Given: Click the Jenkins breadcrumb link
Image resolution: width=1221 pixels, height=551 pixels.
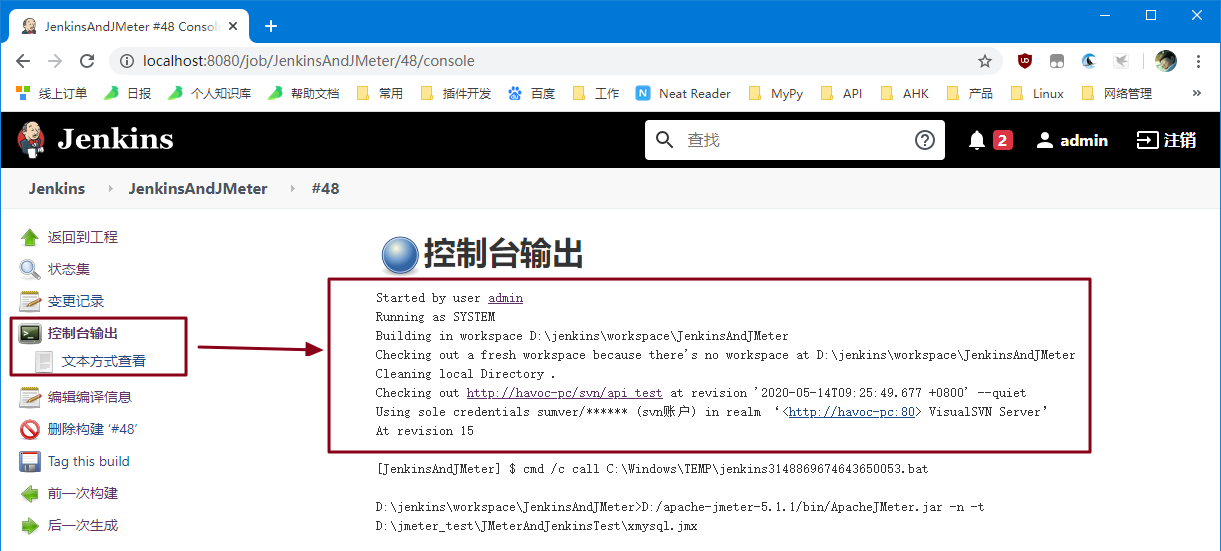Looking at the screenshot, I should tap(57, 188).
